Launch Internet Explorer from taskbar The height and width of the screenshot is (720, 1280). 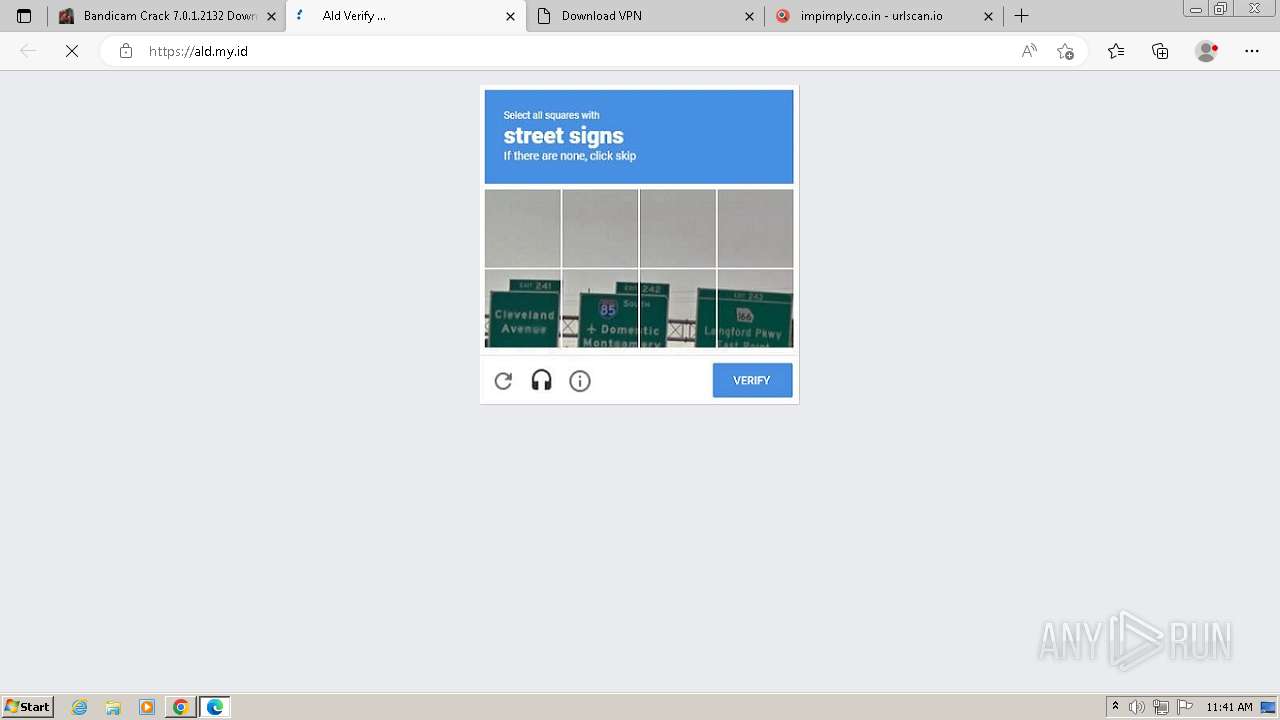(80, 707)
